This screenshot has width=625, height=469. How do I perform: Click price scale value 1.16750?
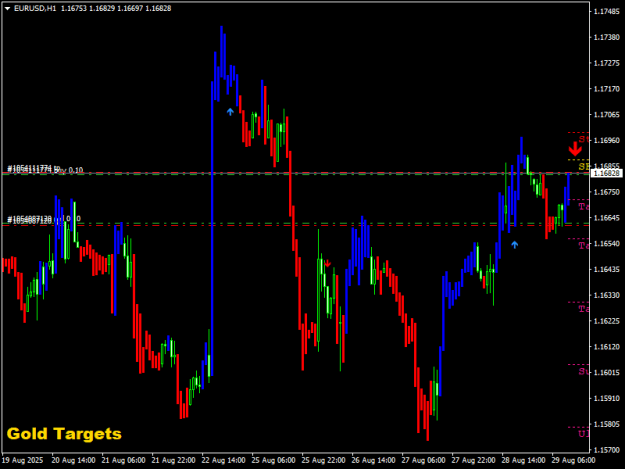point(607,192)
